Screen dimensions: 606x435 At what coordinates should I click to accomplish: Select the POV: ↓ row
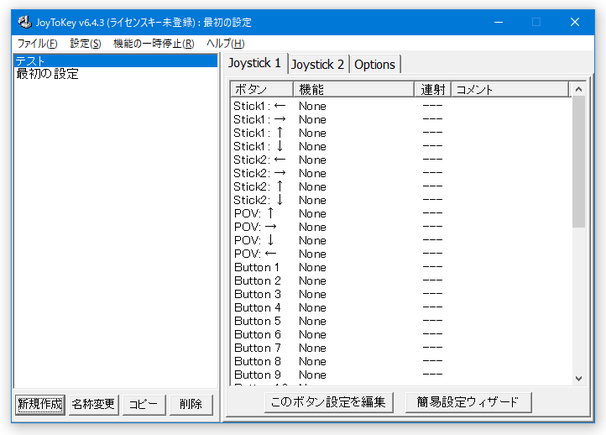pos(401,240)
